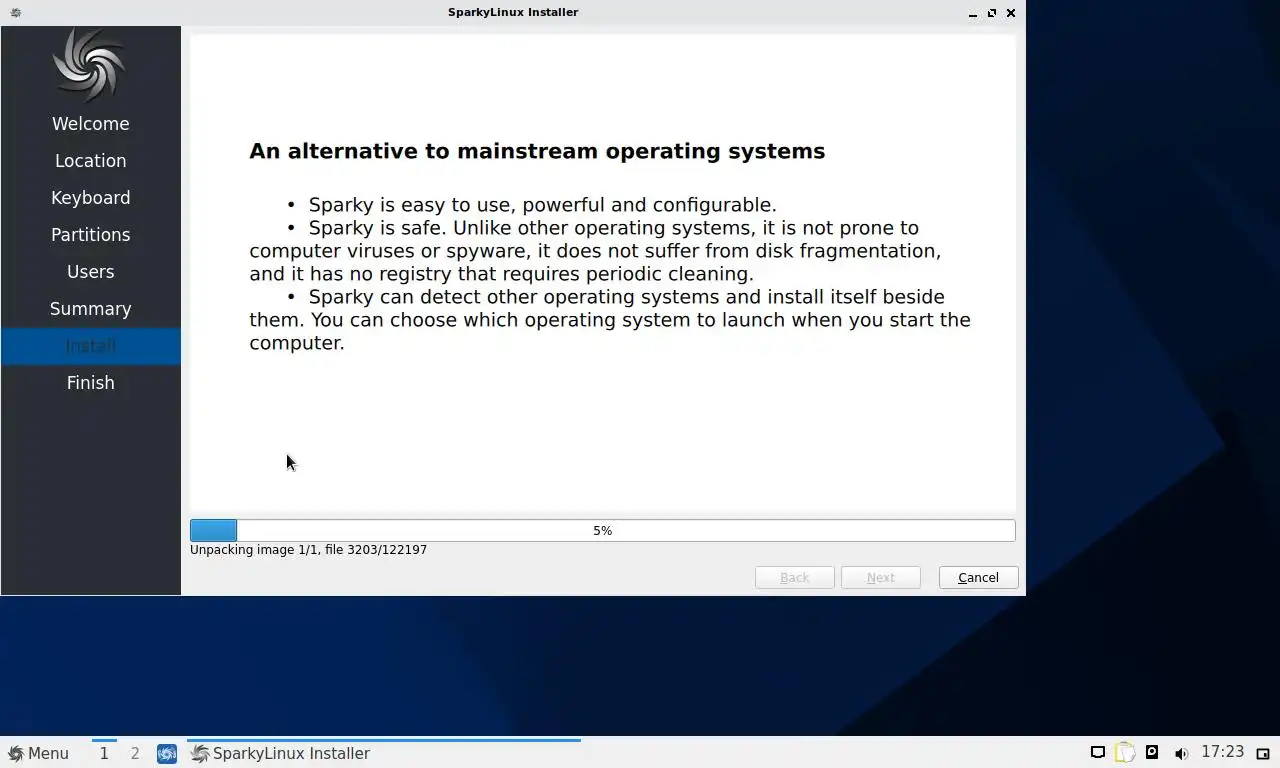Select the Keyboard step in sidebar
The height and width of the screenshot is (768, 1280).
pyautogui.click(x=90, y=198)
